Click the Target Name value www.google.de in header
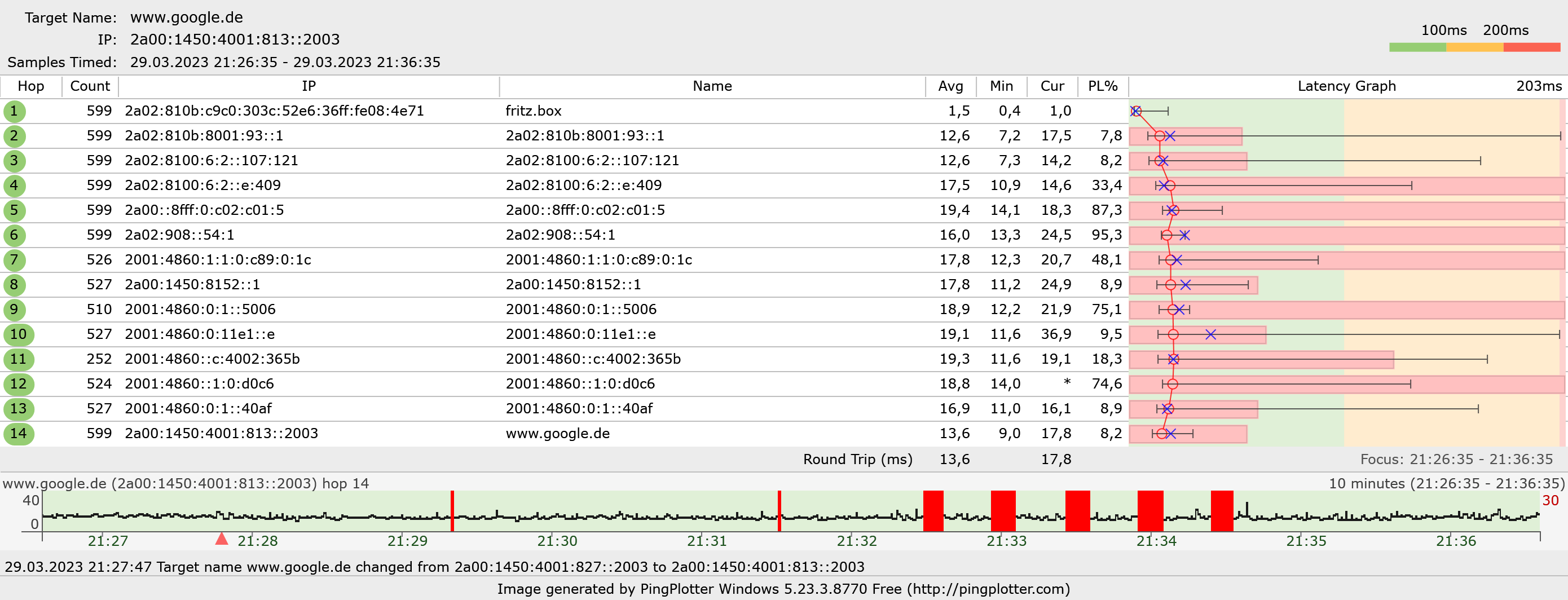This screenshot has width=1568, height=600. click(x=186, y=17)
